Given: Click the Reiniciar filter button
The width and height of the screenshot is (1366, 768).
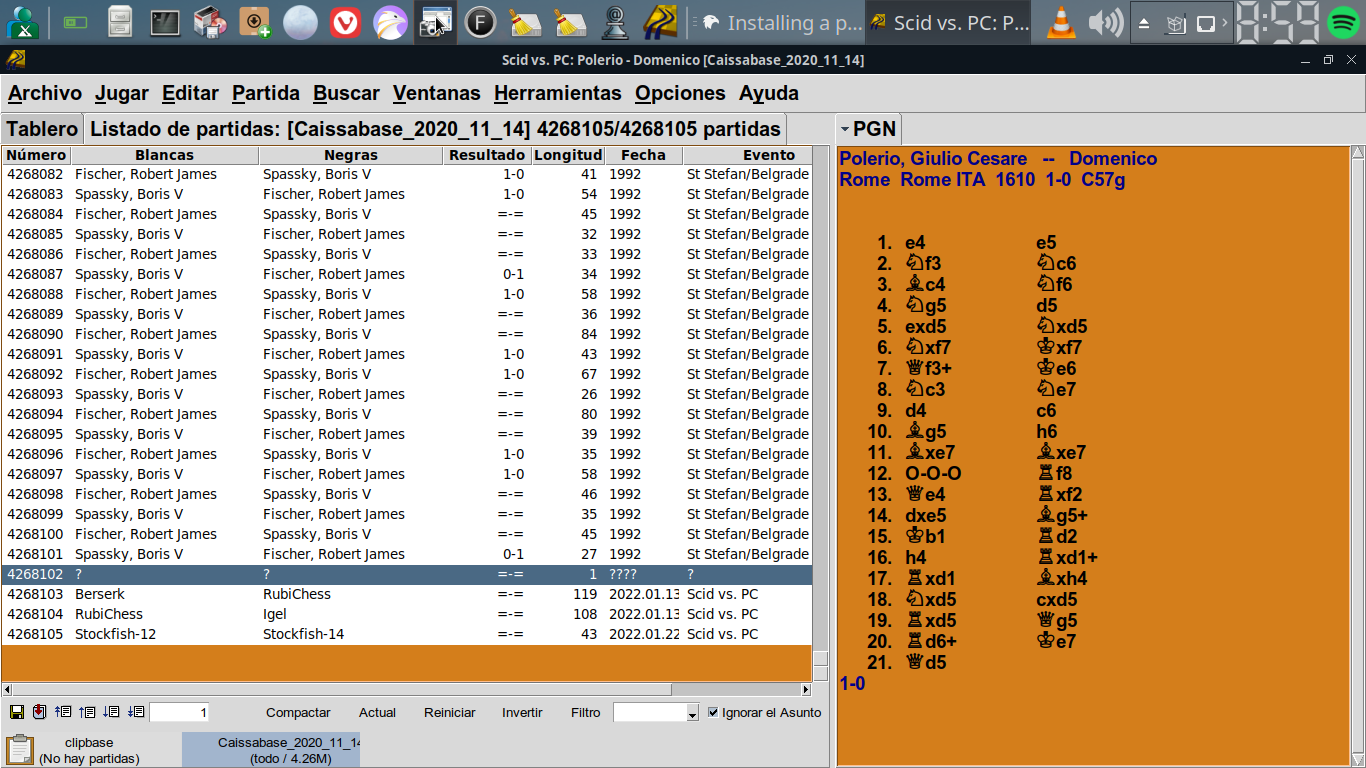Looking at the screenshot, I should tap(449, 712).
